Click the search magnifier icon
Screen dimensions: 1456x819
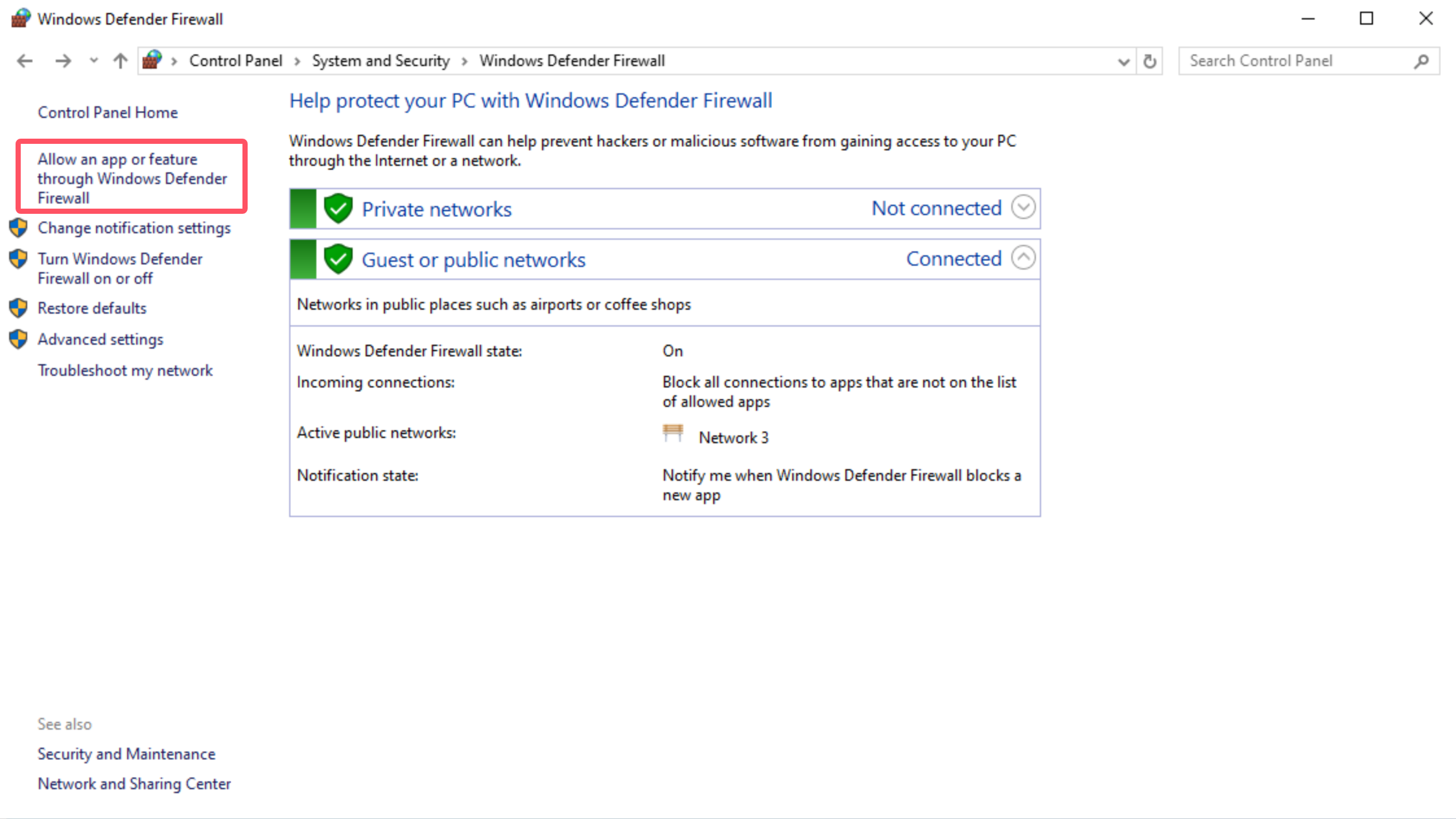1422,61
